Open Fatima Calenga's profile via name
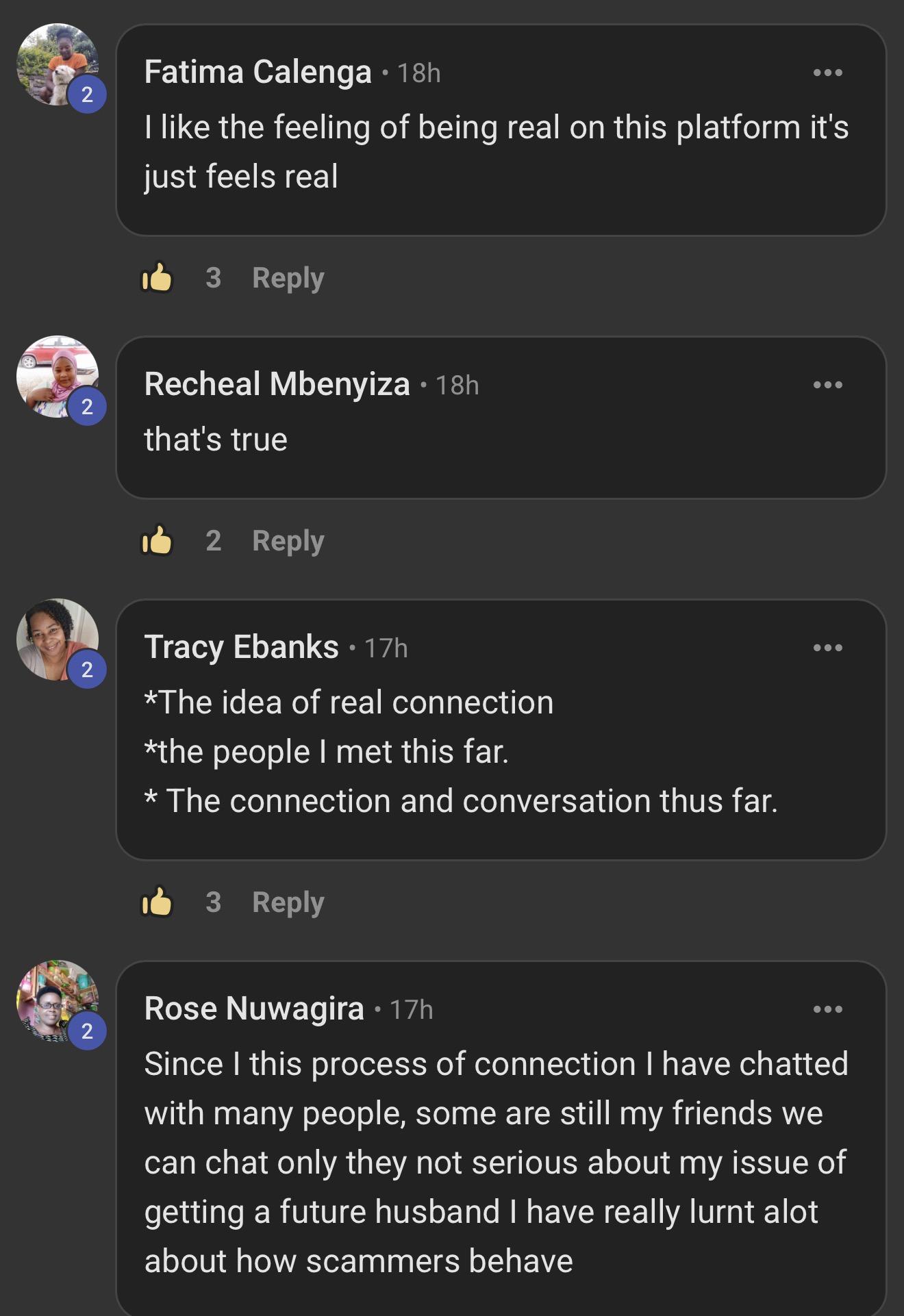The width and height of the screenshot is (904, 1316). point(258,72)
